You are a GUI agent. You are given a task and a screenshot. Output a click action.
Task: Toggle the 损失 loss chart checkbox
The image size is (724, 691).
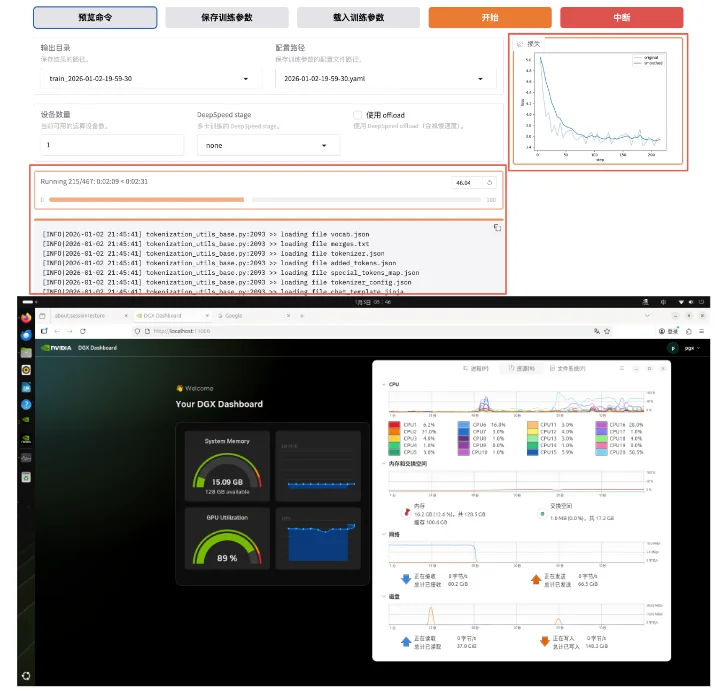[519, 44]
